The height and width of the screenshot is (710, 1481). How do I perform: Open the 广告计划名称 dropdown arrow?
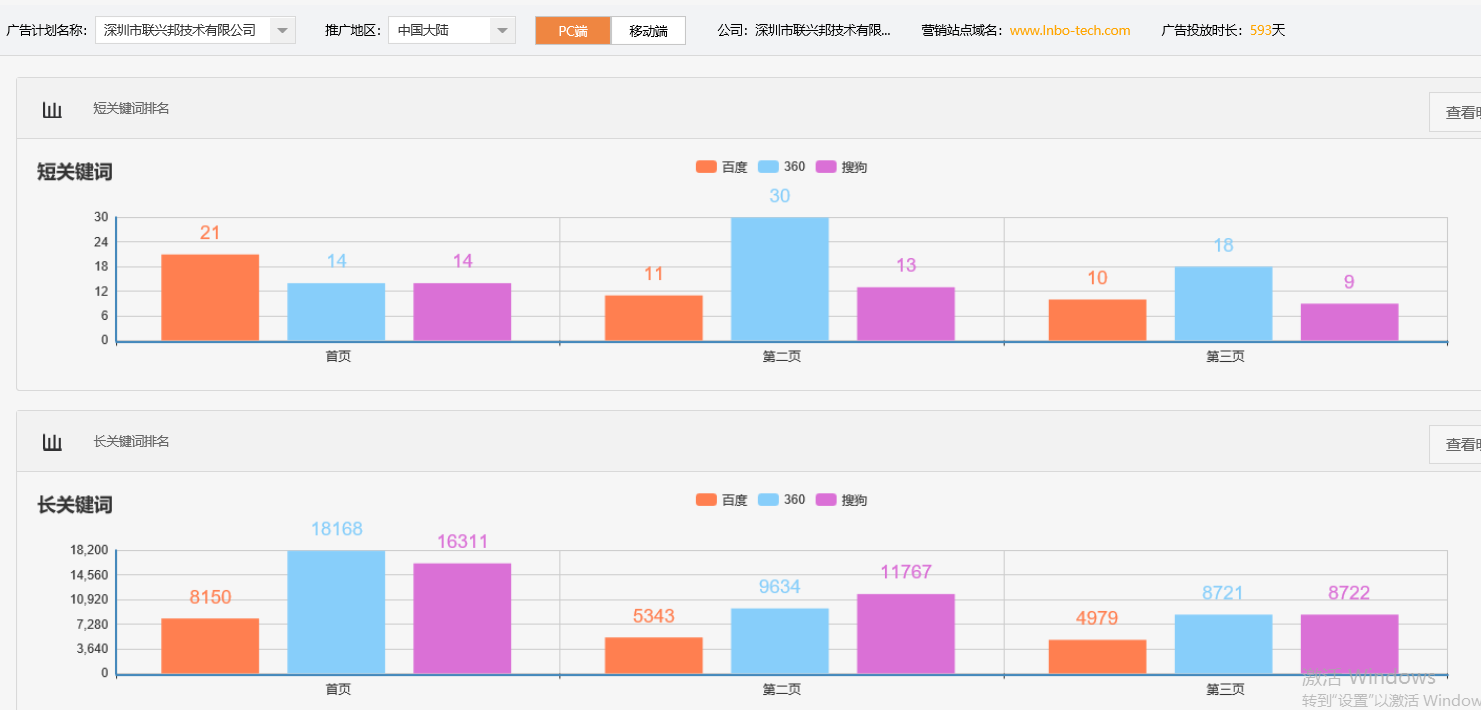(282, 31)
